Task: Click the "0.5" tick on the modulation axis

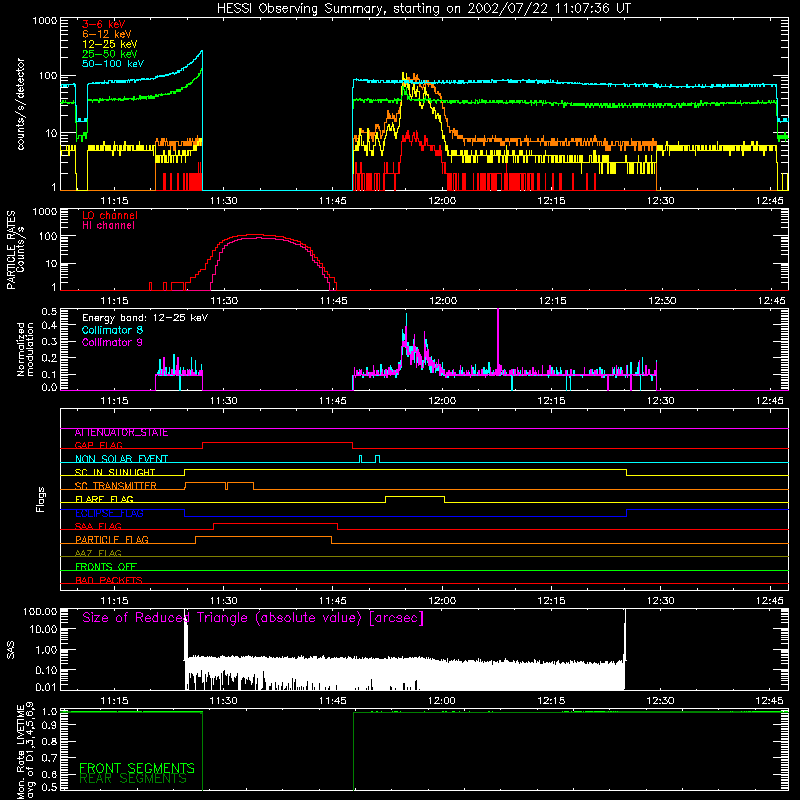Action: [x=49, y=311]
